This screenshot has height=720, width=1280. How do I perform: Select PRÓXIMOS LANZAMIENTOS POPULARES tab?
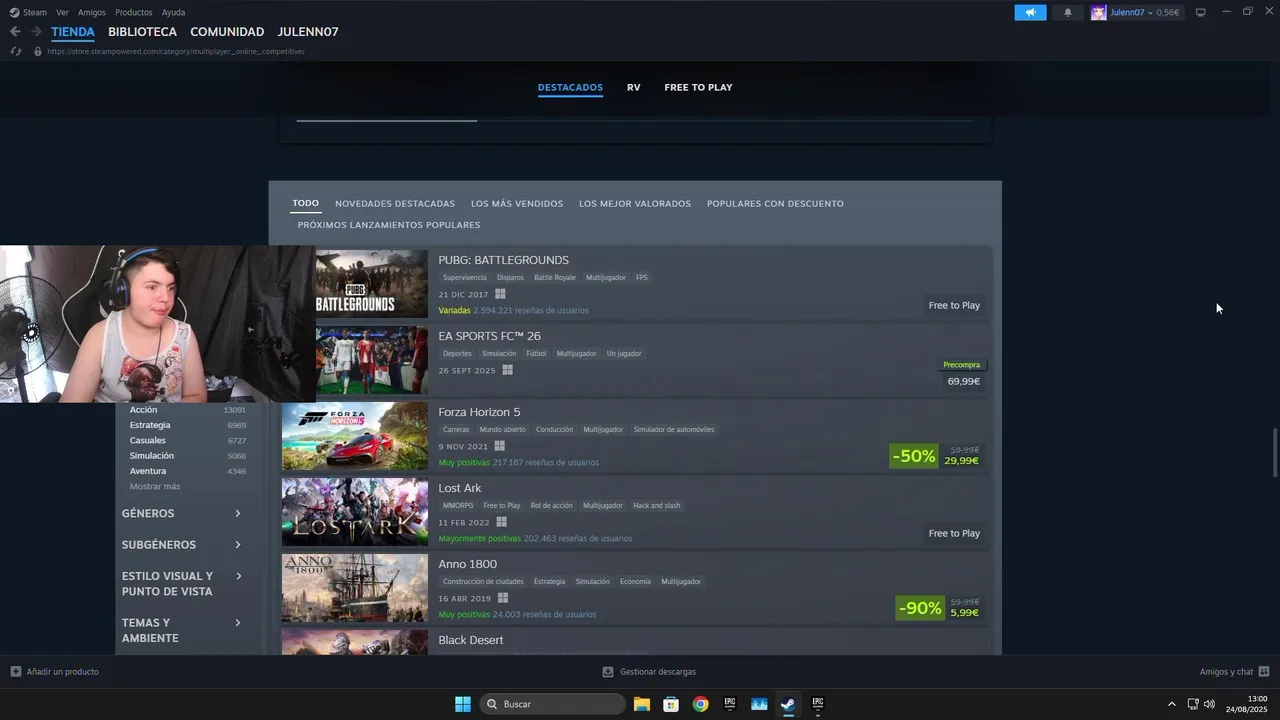[389, 225]
